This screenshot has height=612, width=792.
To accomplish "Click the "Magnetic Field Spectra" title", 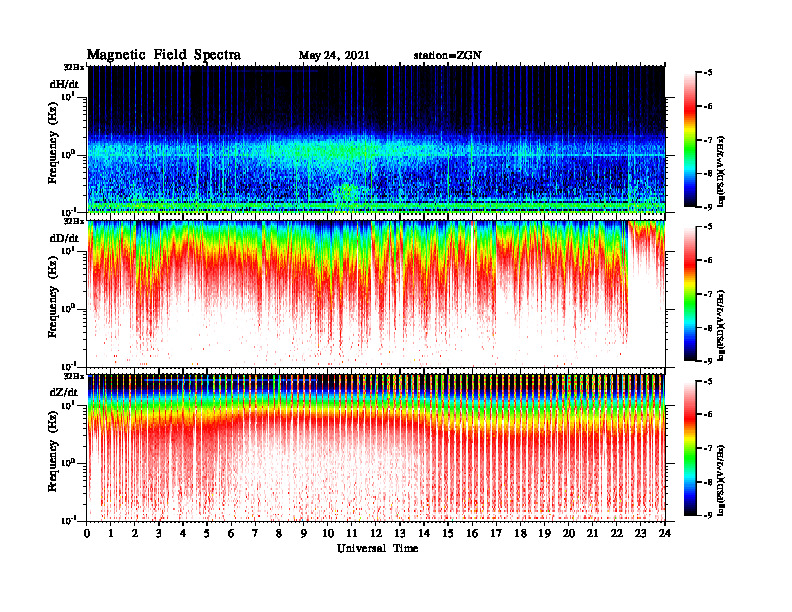I will [x=164, y=55].
